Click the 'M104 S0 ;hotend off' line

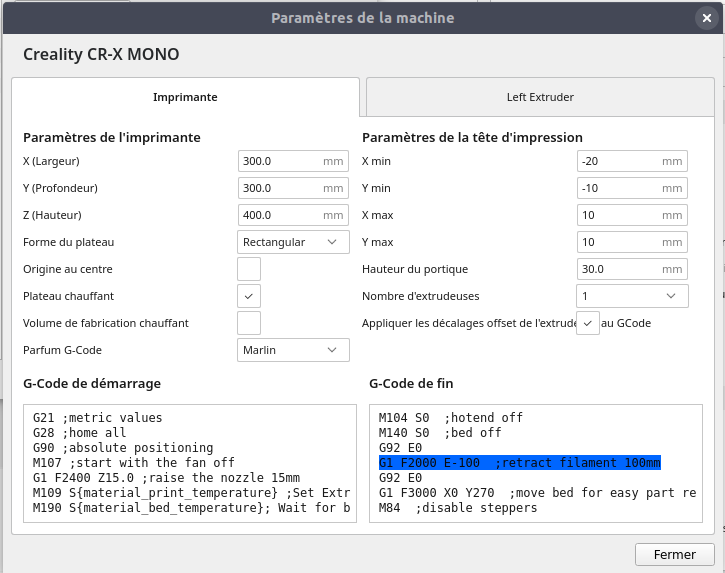451,418
